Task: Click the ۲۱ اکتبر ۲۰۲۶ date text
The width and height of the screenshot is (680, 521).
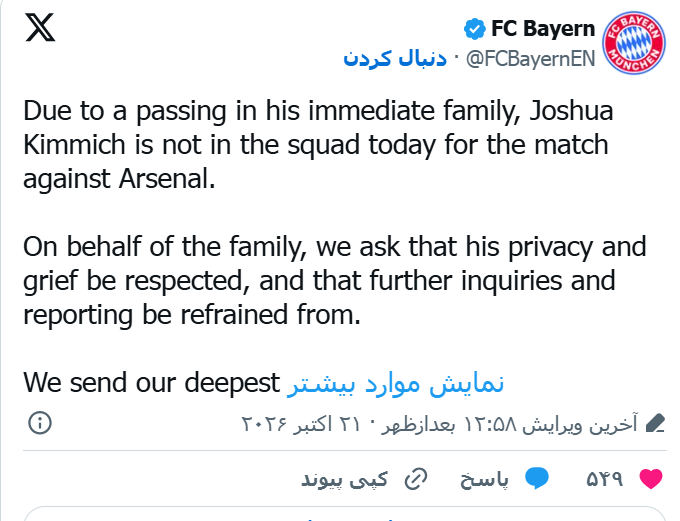Action: click(x=301, y=424)
